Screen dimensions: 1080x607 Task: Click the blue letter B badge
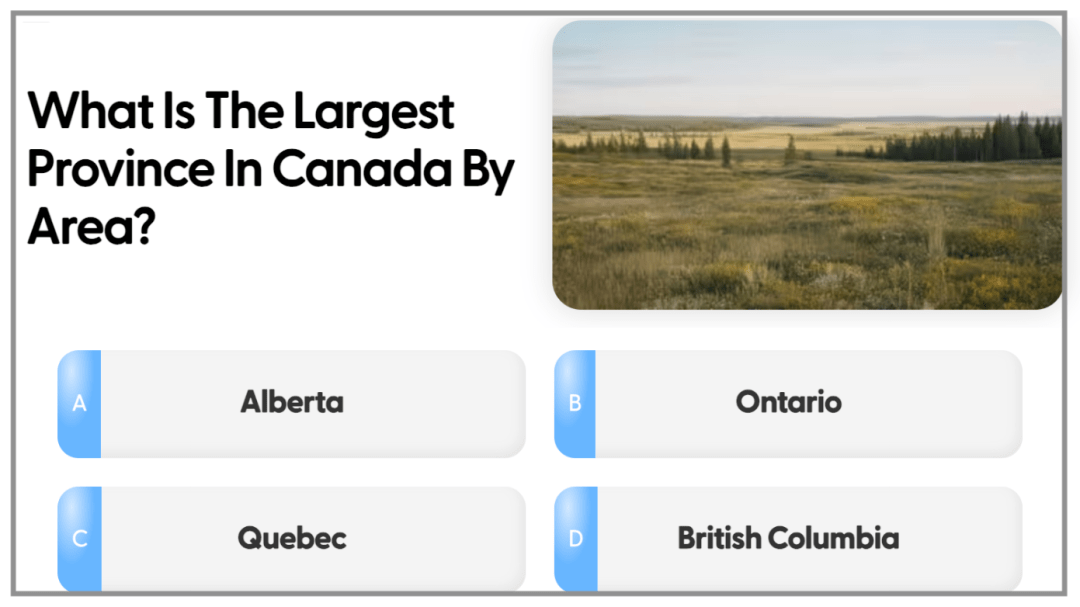[x=575, y=404]
